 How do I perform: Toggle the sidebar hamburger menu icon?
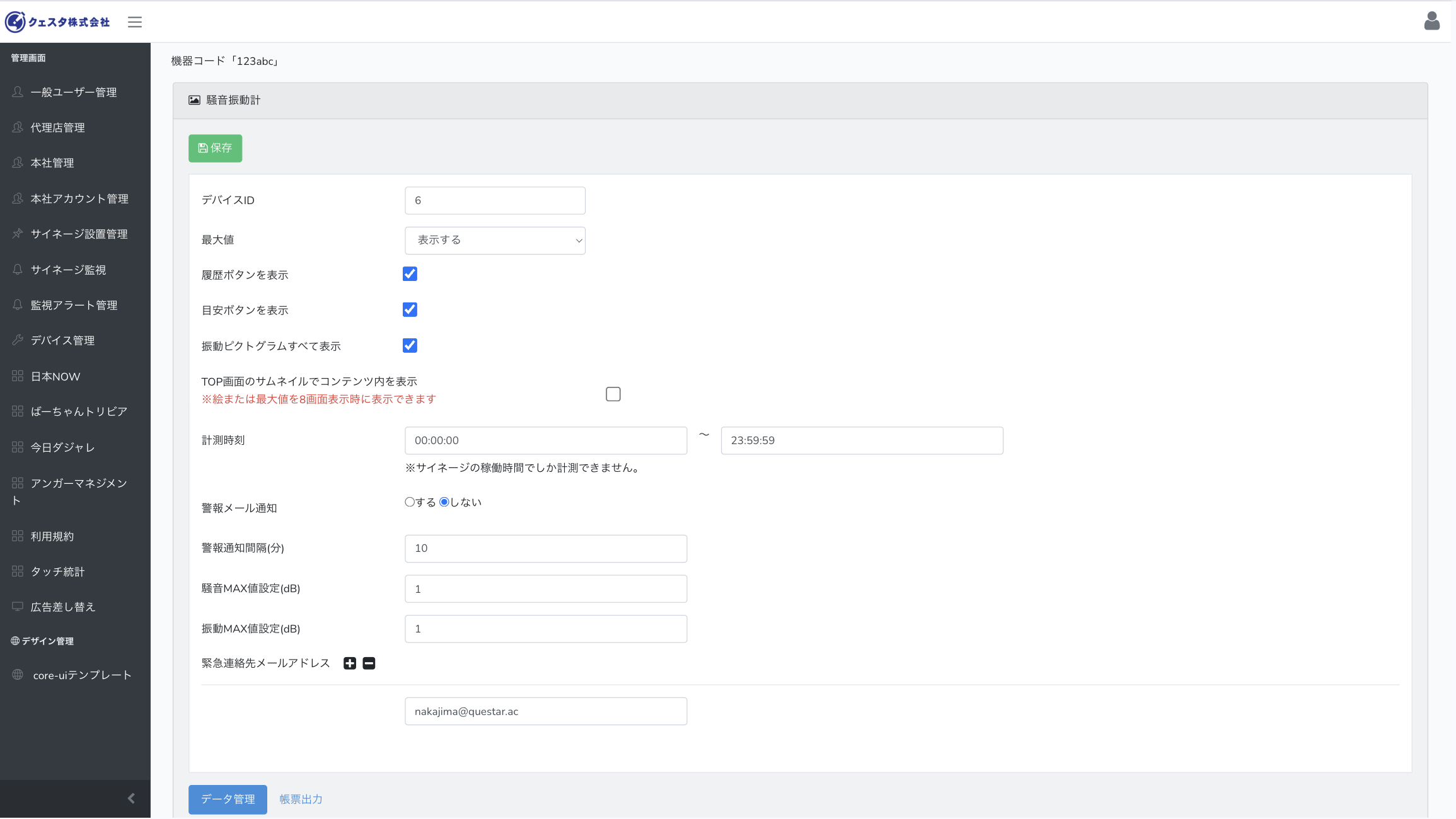coord(135,22)
